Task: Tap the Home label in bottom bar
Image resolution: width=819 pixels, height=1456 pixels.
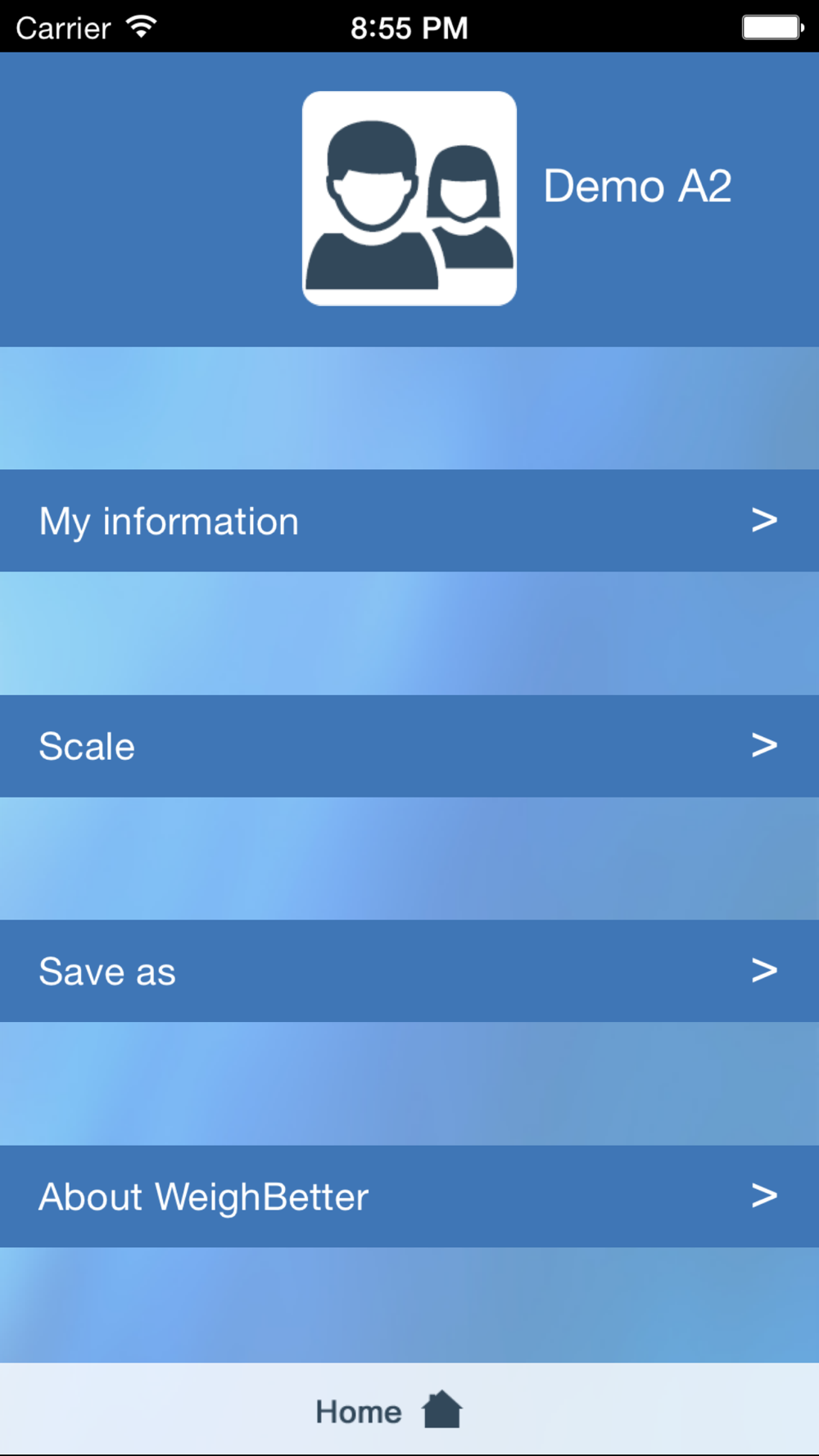Action: click(x=359, y=1412)
